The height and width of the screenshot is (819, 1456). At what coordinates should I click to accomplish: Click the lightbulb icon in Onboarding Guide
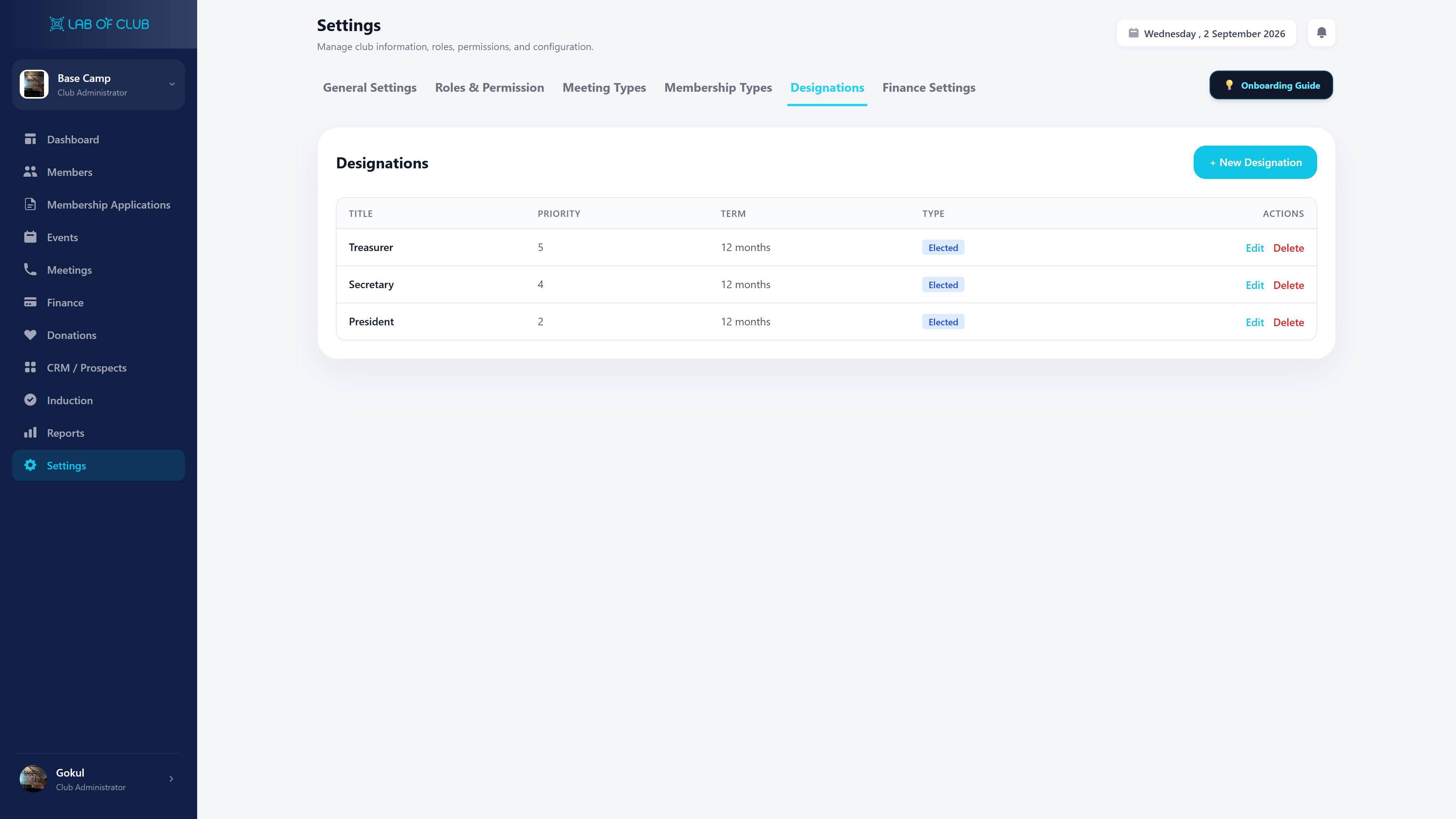click(x=1229, y=85)
